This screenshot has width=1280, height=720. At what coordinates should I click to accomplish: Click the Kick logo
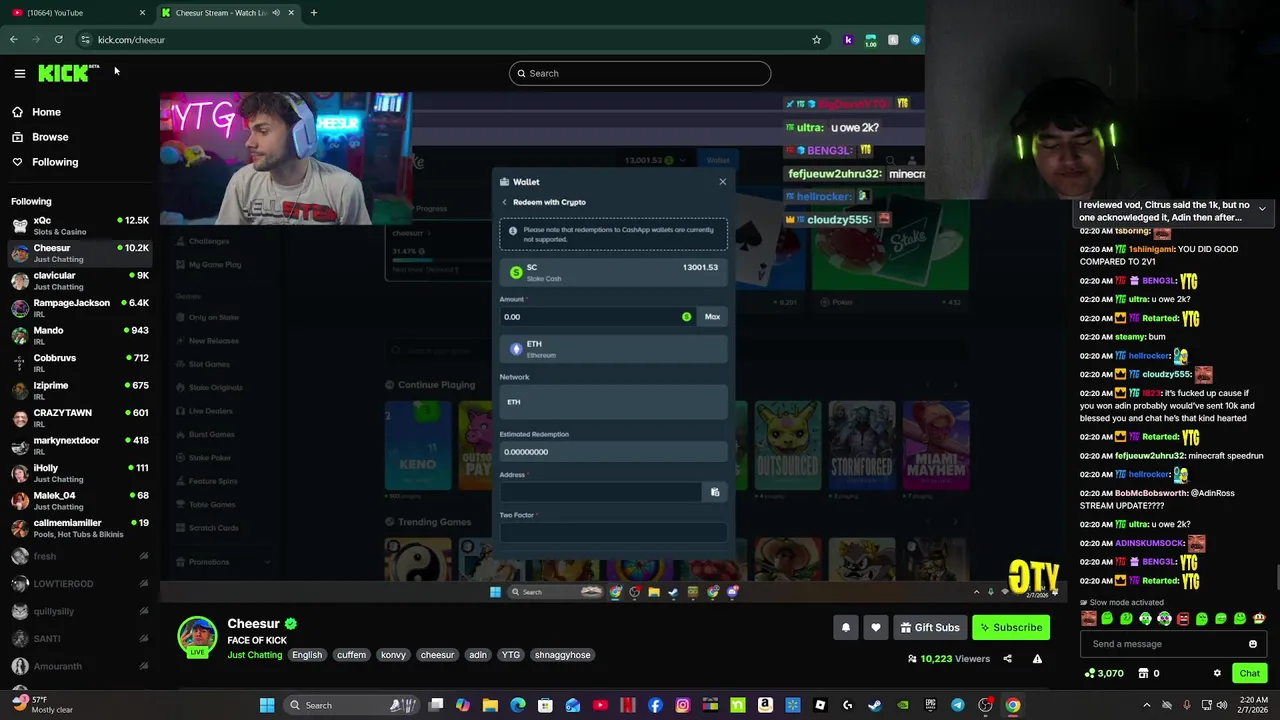[68, 73]
